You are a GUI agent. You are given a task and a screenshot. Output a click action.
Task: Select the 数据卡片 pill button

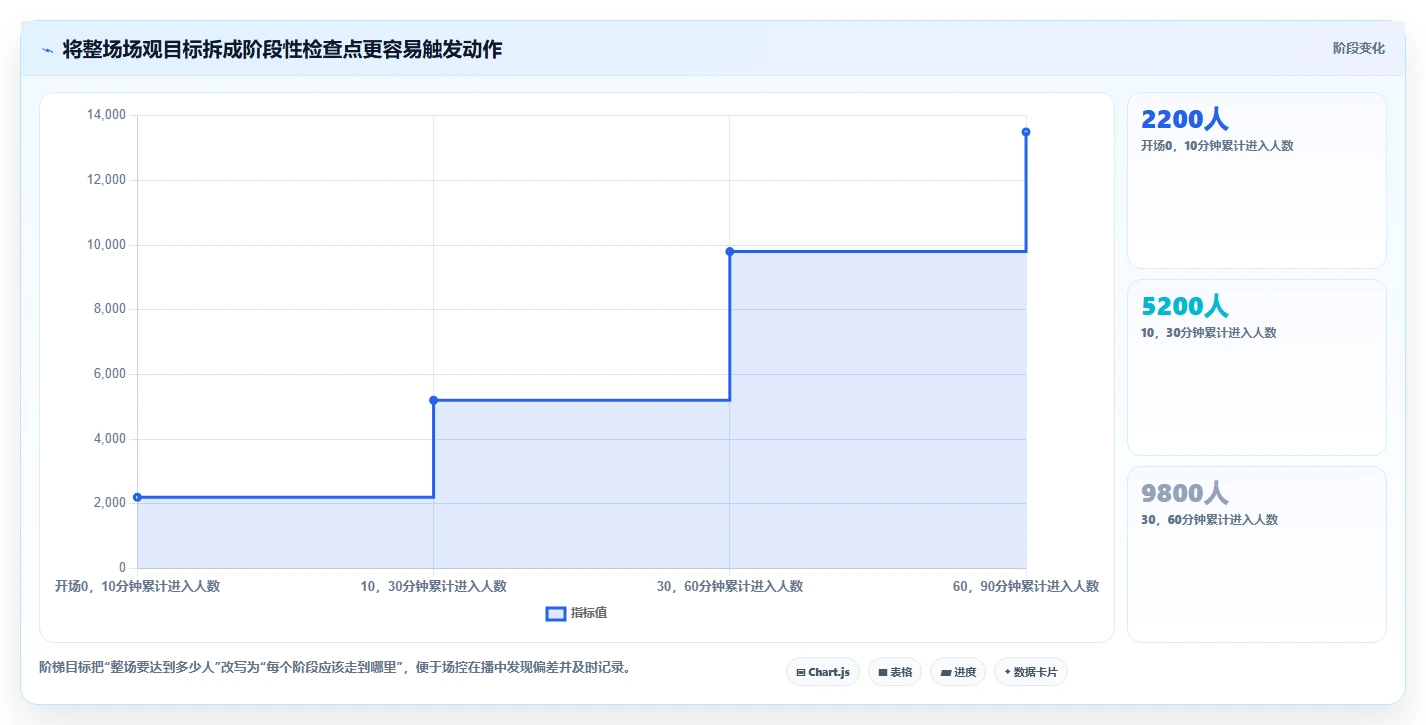[1031, 672]
